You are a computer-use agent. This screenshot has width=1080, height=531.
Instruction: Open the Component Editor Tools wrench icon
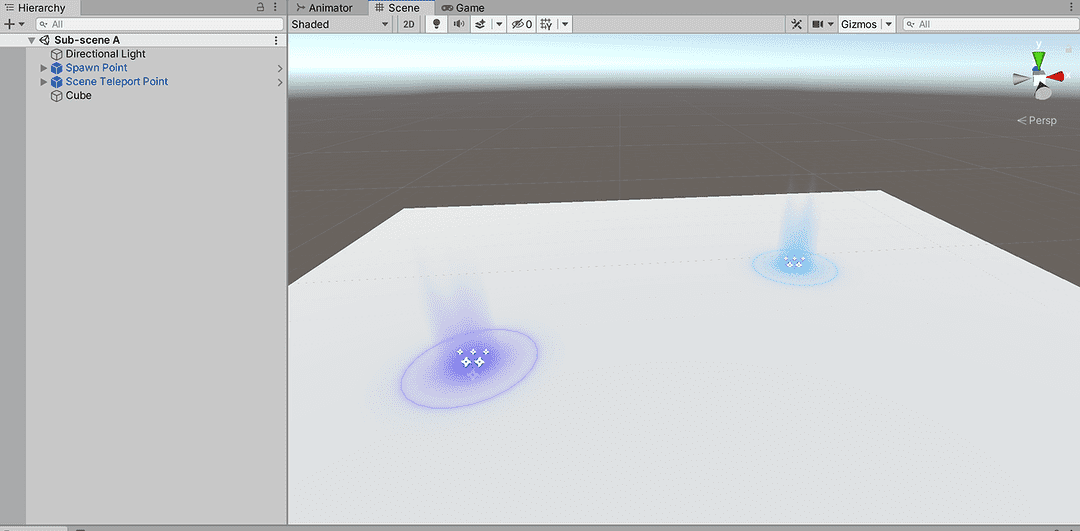pos(797,24)
